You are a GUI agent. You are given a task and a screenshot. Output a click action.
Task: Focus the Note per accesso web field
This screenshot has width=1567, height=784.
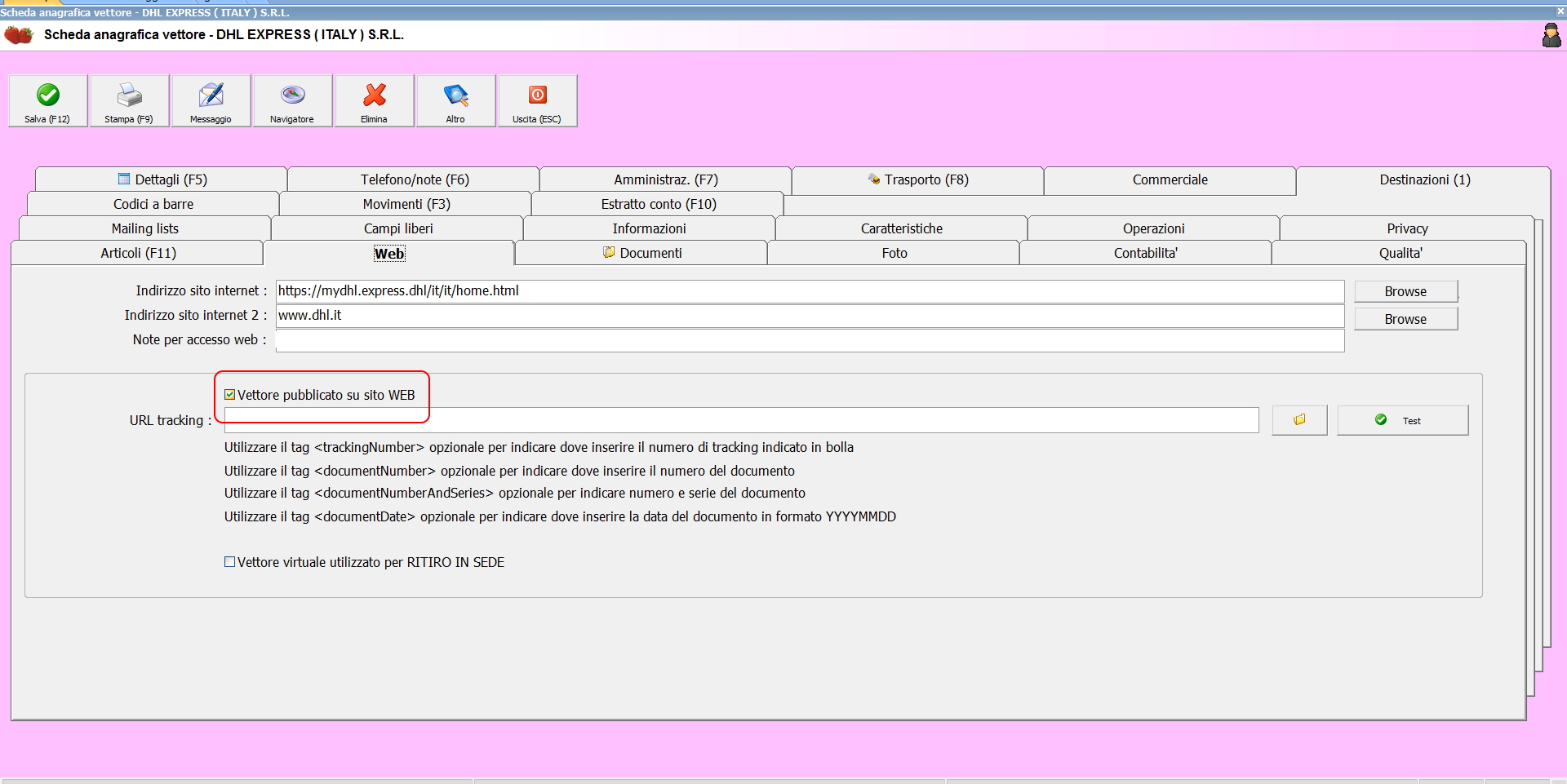pos(810,340)
